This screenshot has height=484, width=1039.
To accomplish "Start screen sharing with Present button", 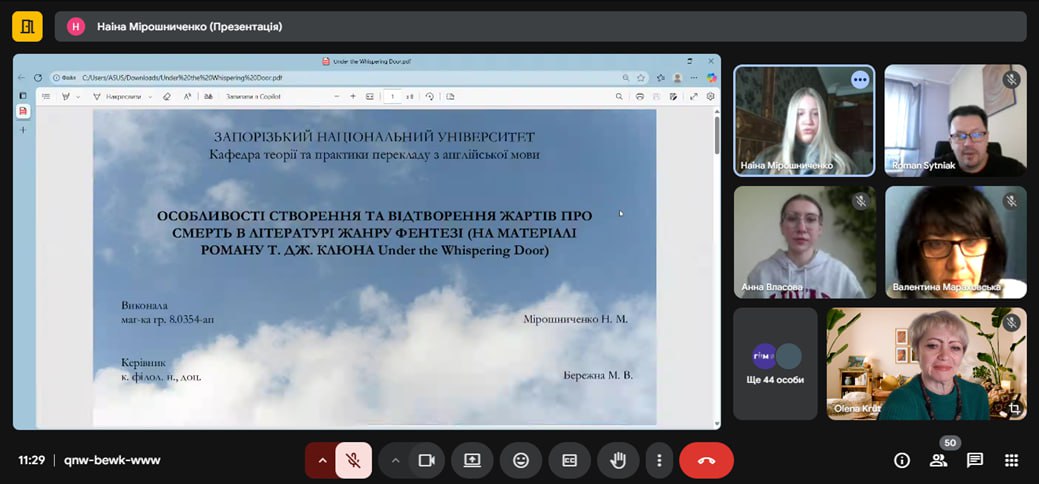I will pyautogui.click(x=472, y=460).
